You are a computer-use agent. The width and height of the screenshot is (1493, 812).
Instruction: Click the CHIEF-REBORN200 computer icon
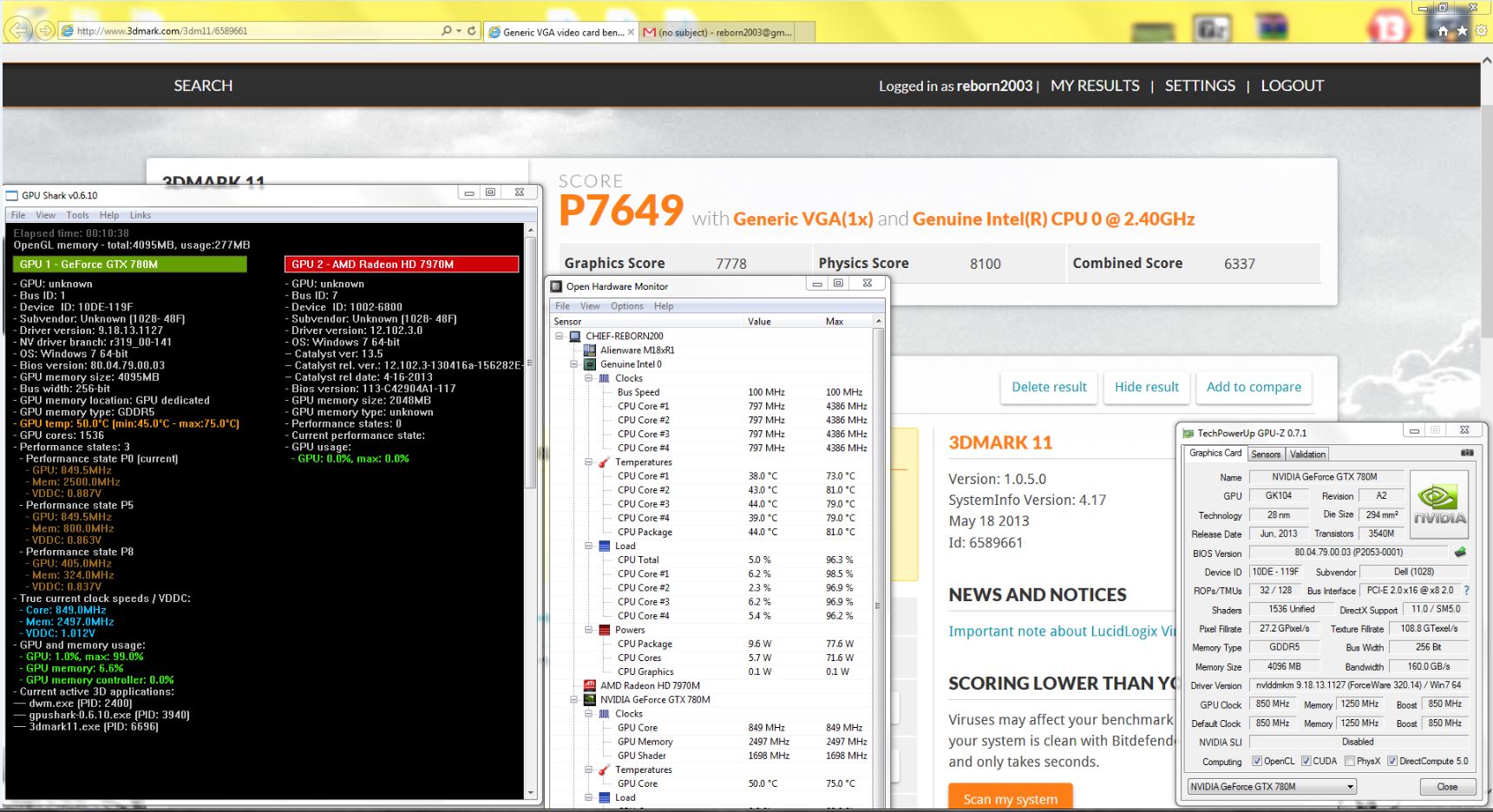pyautogui.click(x=574, y=336)
